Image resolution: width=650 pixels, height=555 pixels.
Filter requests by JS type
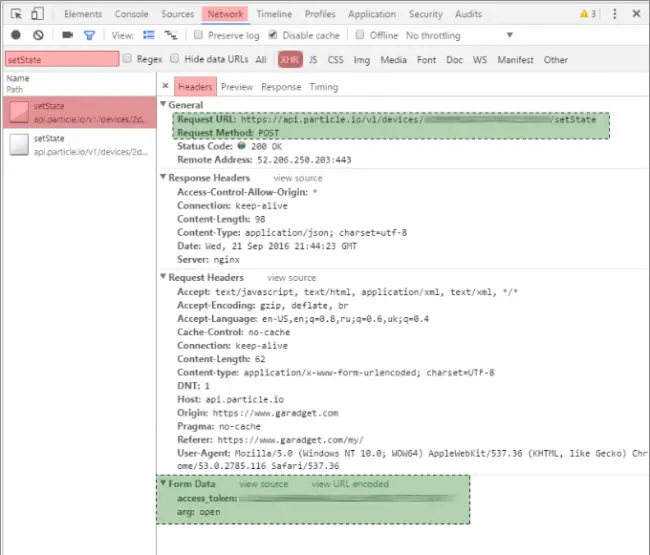coord(313,60)
